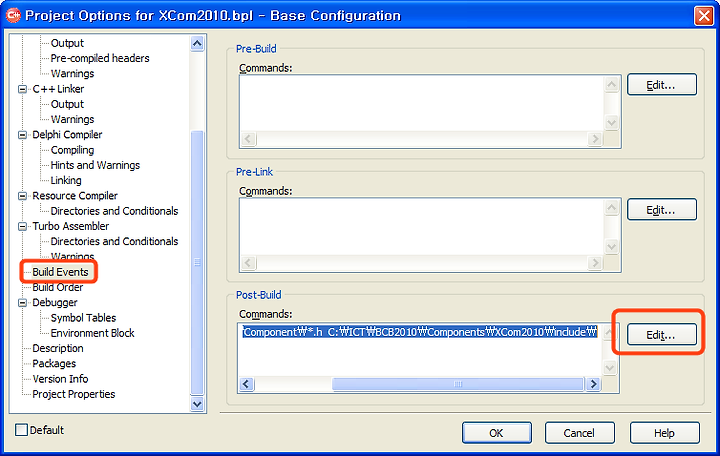The width and height of the screenshot is (720, 456).
Task: Select Build Order in the tree
Action: click(57, 287)
